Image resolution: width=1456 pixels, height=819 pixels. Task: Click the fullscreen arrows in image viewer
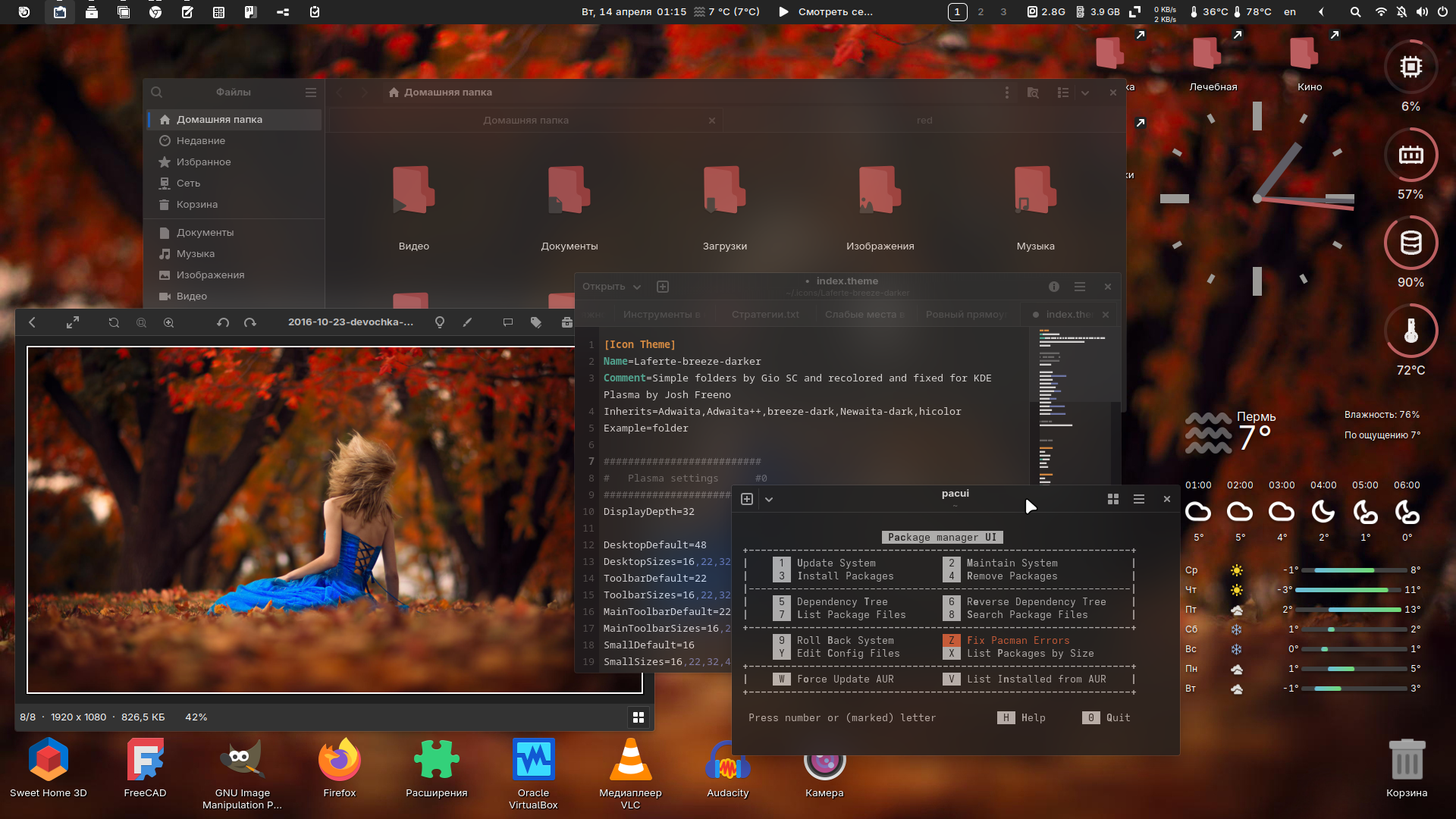[73, 322]
